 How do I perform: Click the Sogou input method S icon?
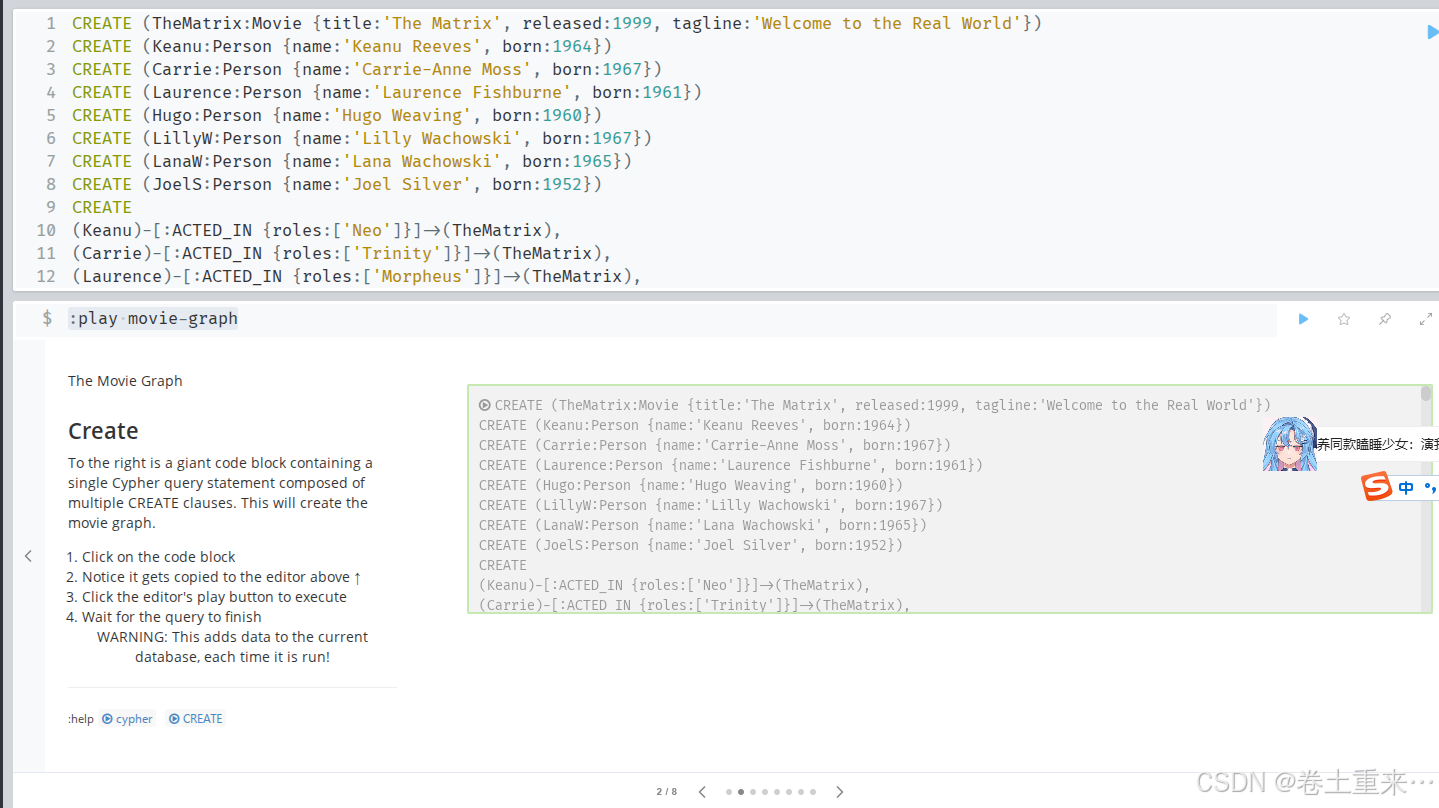coord(1377,487)
